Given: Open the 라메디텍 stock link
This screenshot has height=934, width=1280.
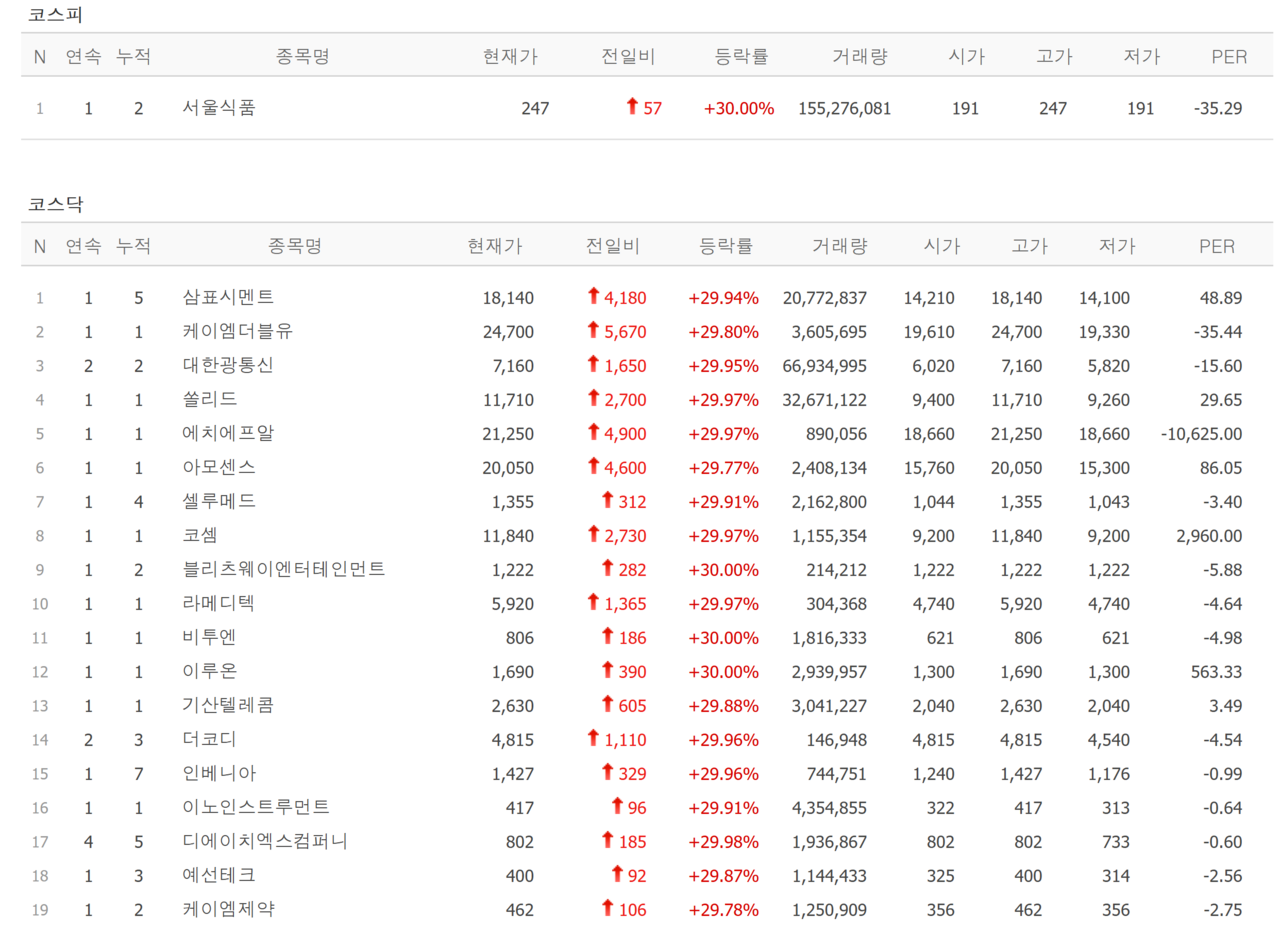Looking at the screenshot, I should 219,604.
